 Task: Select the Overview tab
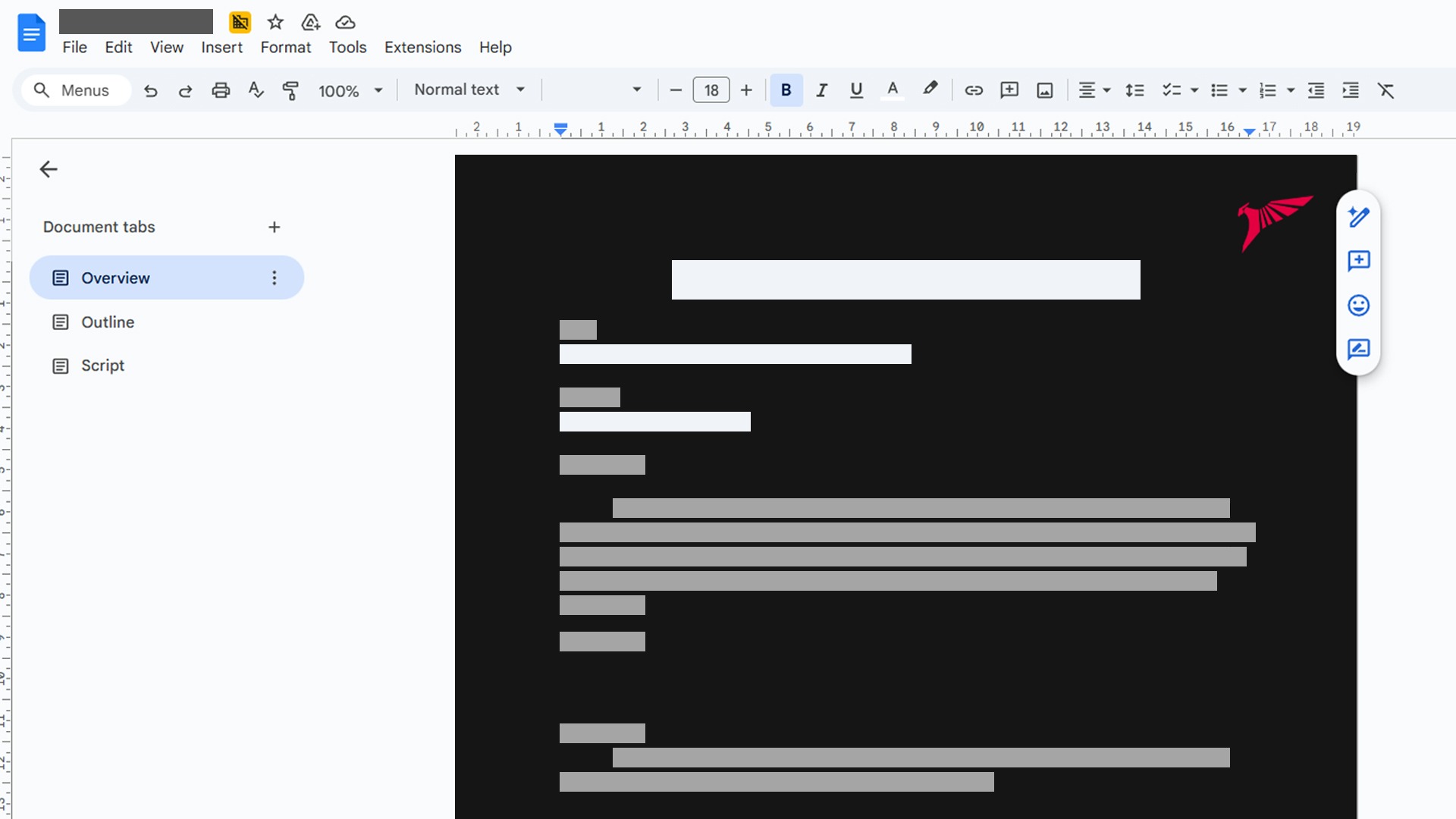167,278
